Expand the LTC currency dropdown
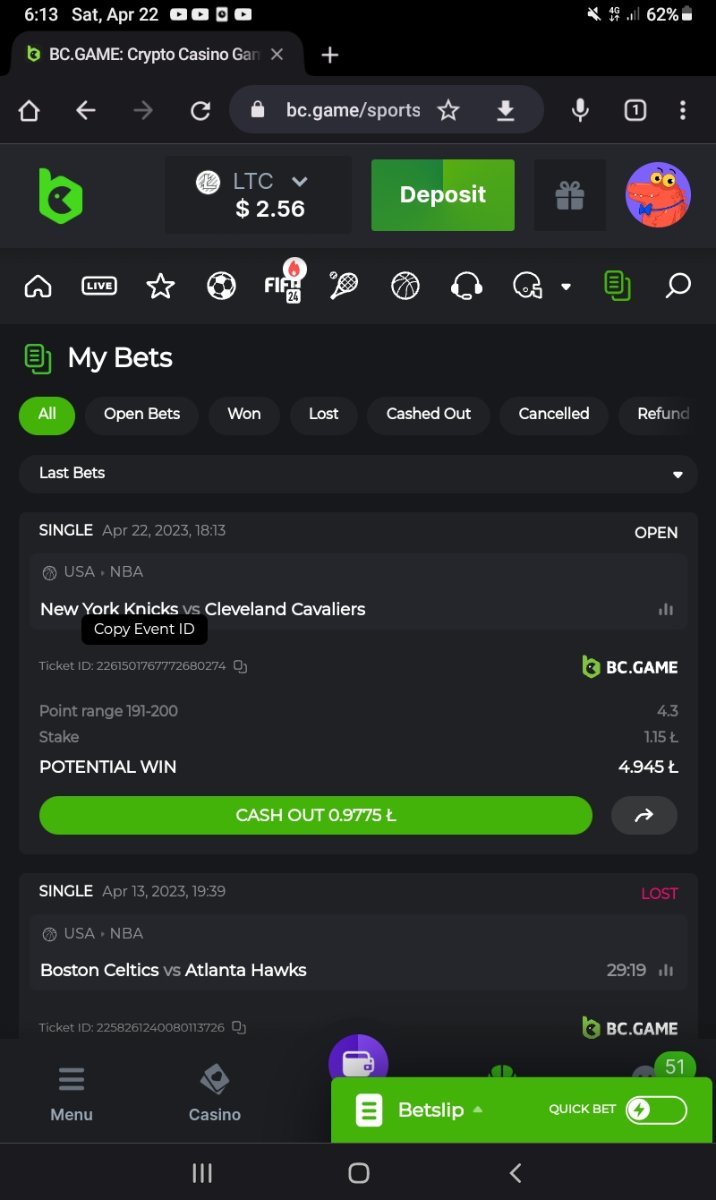This screenshot has width=716, height=1200. tap(299, 182)
